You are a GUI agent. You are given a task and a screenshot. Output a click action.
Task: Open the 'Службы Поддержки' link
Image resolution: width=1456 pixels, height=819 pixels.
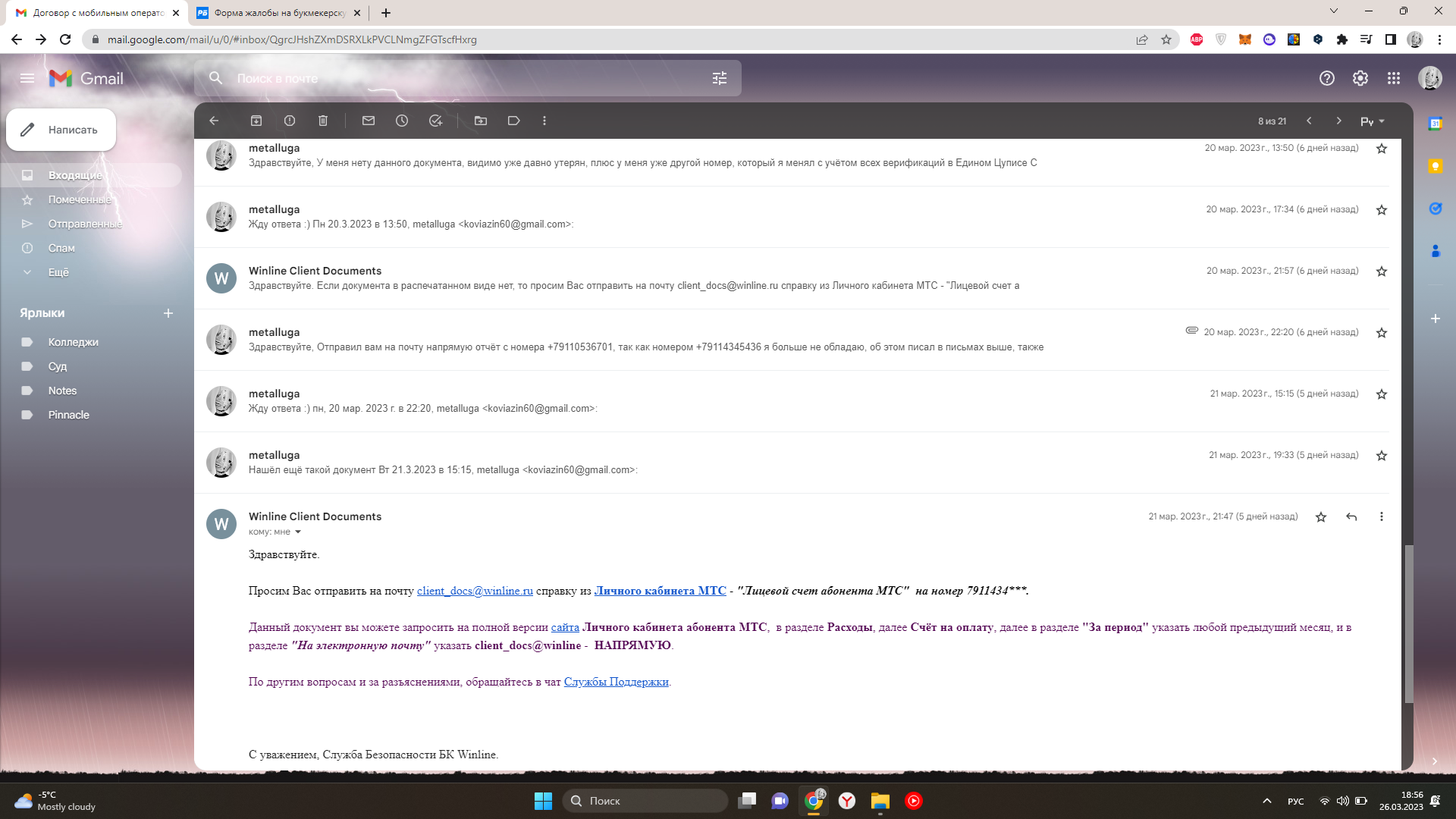(x=616, y=682)
